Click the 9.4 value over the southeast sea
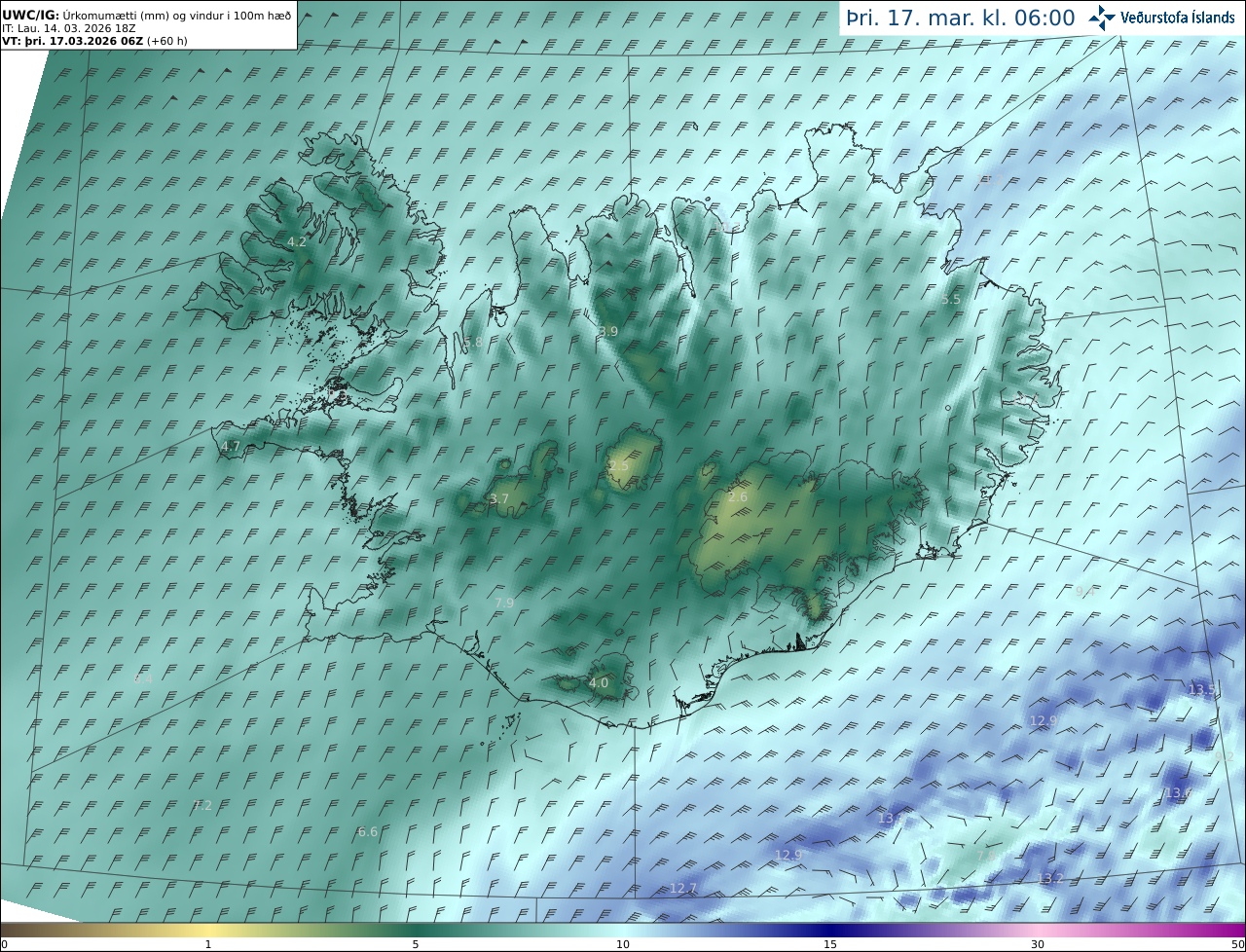This screenshot has width=1246, height=952. pos(1085,591)
